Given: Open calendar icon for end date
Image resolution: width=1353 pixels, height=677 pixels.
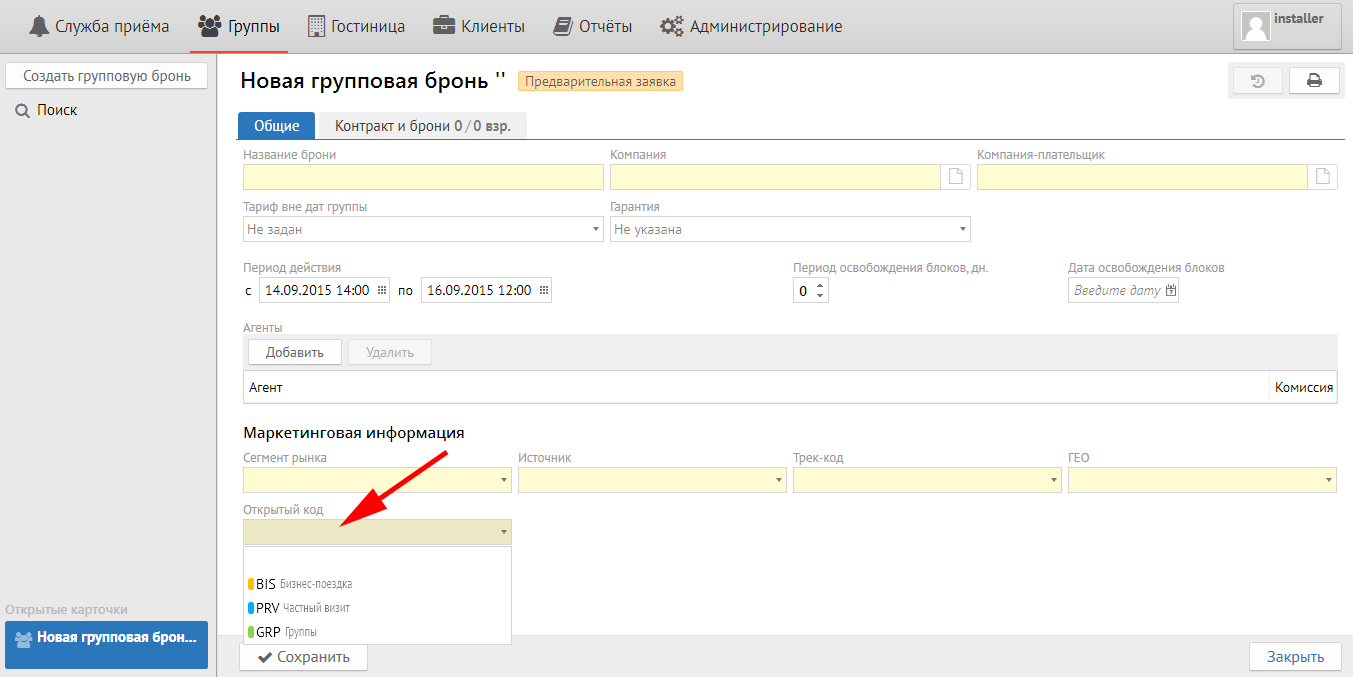Looking at the screenshot, I should coord(544,290).
